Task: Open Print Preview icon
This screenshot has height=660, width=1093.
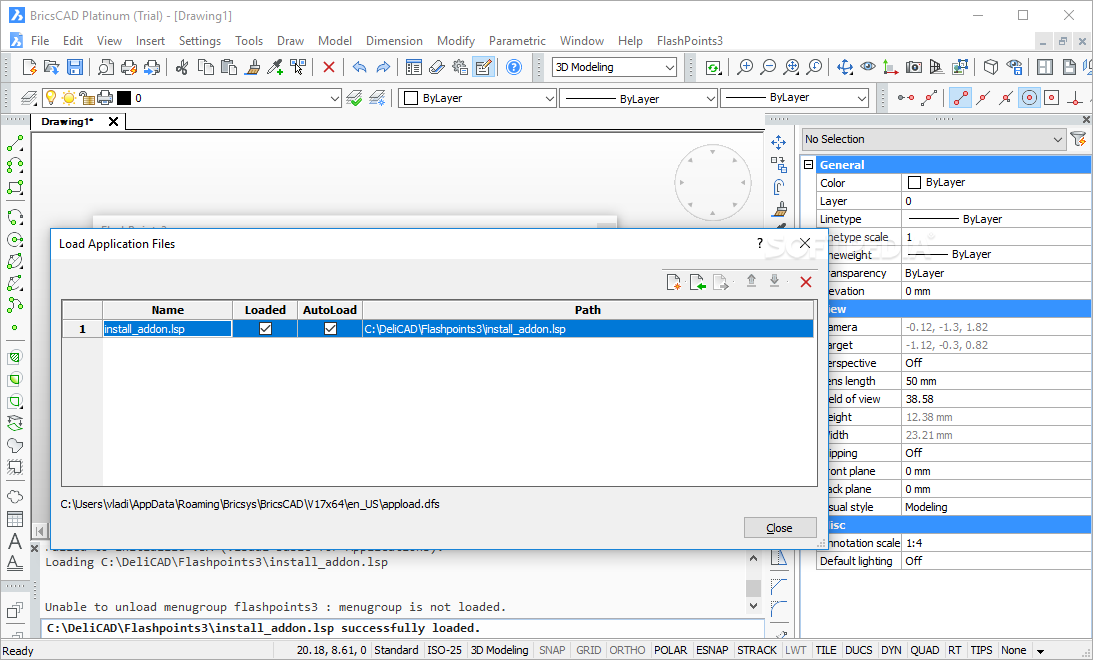Action: (105, 67)
